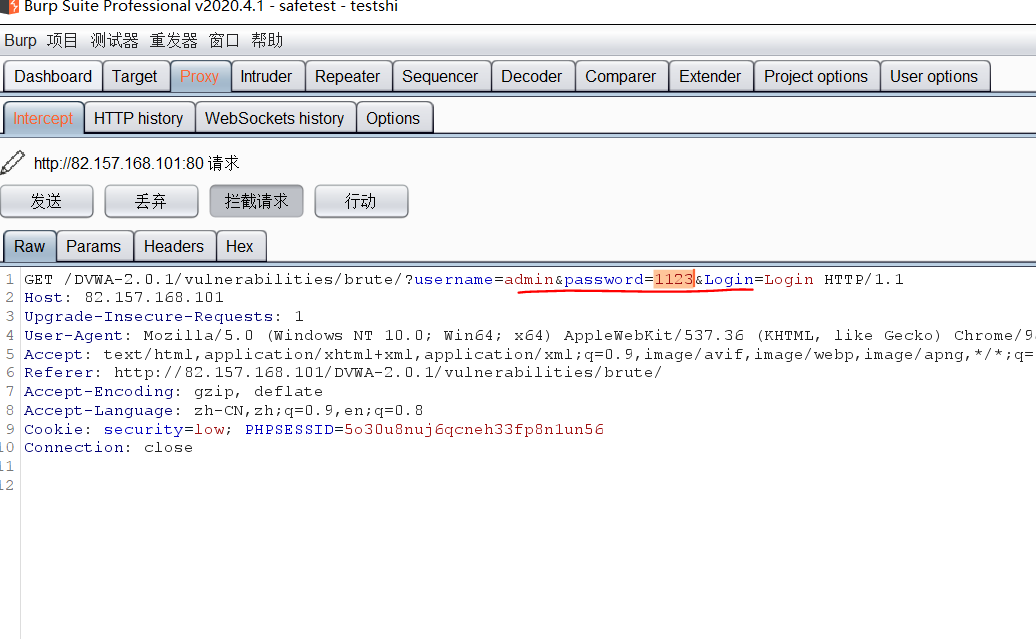Open the 重发器 menu

[173, 41]
